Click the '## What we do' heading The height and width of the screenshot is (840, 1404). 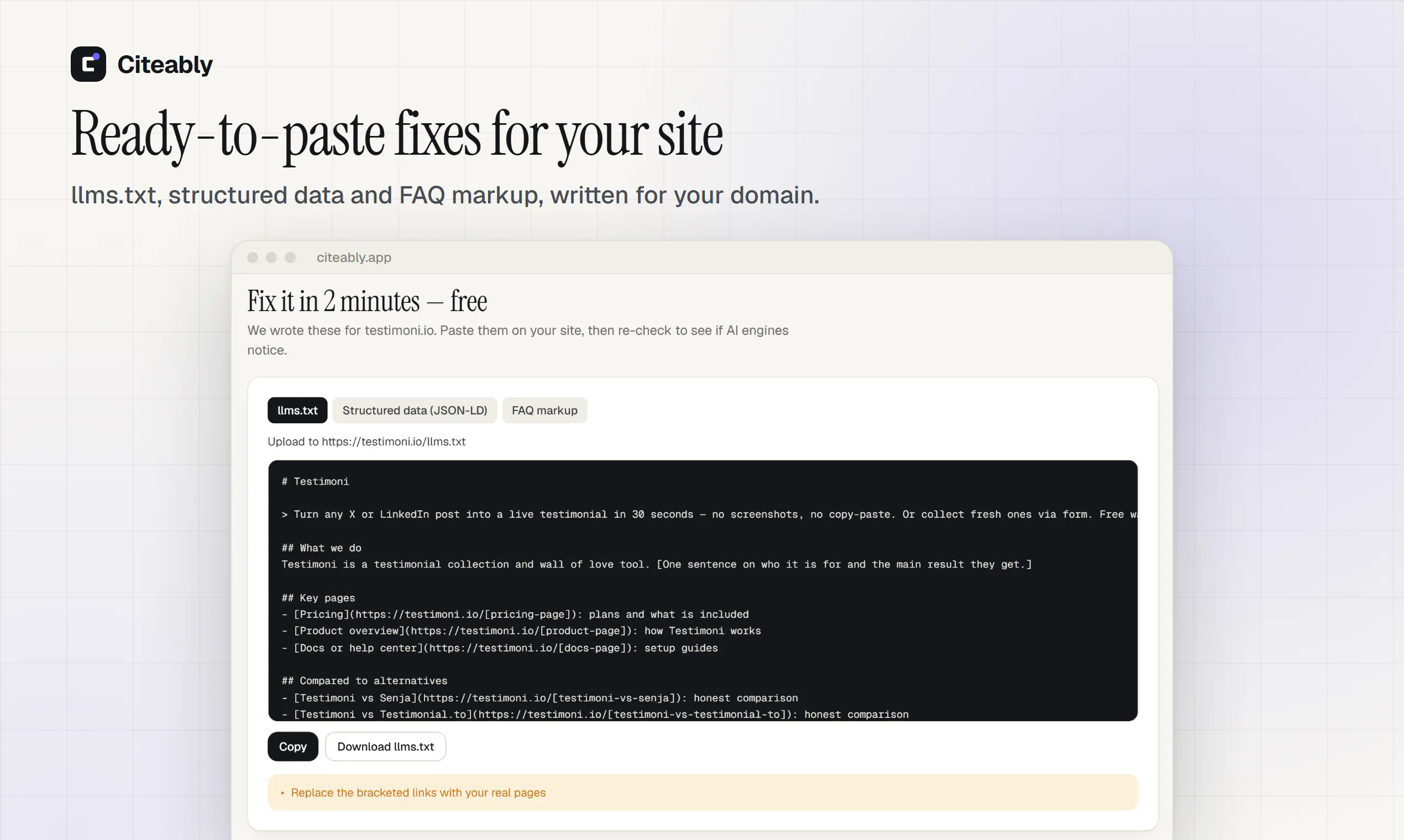322,548
